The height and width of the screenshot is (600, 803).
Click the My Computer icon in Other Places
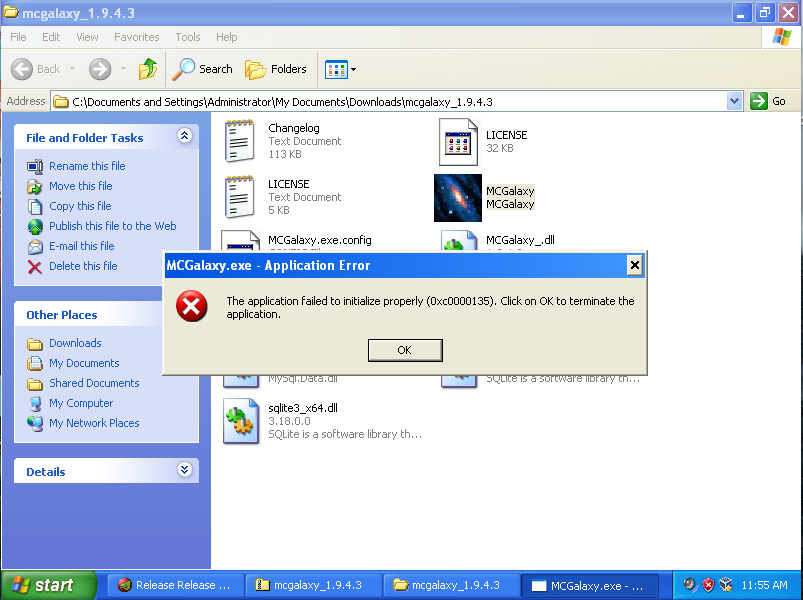point(35,403)
